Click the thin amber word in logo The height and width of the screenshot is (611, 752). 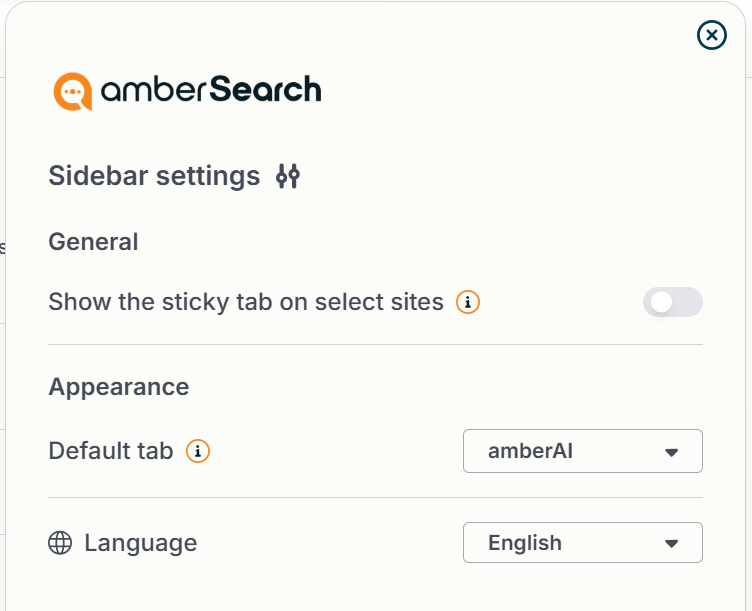(153, 90)
